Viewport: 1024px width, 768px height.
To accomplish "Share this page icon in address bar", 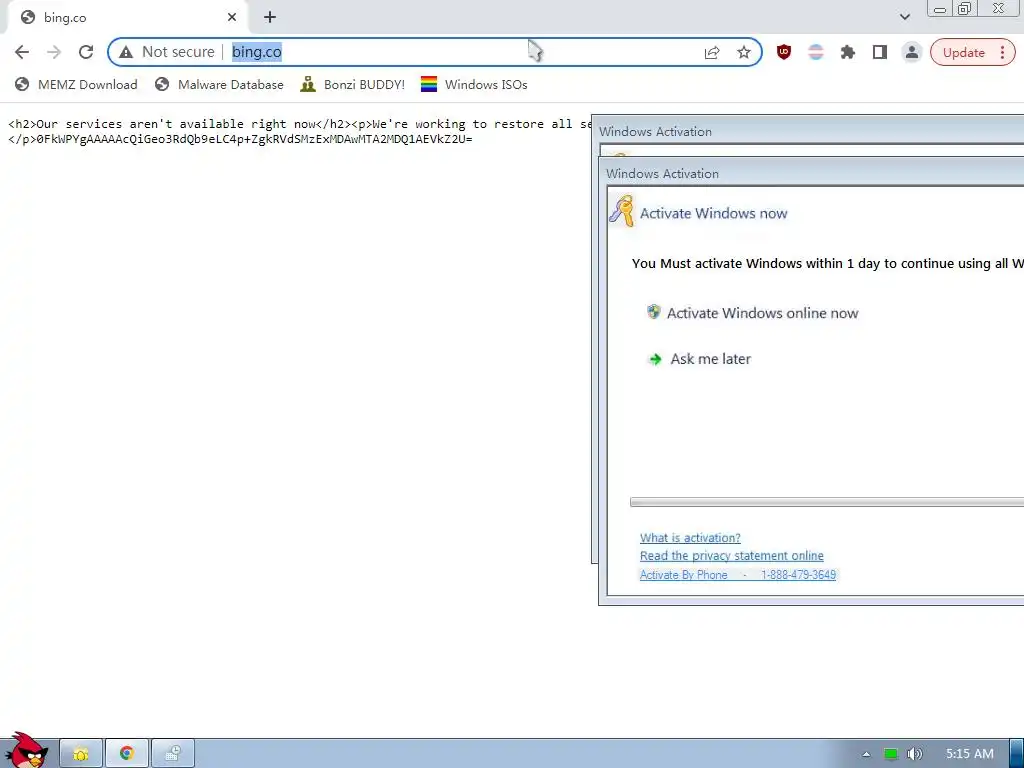I will coord(712,52).
